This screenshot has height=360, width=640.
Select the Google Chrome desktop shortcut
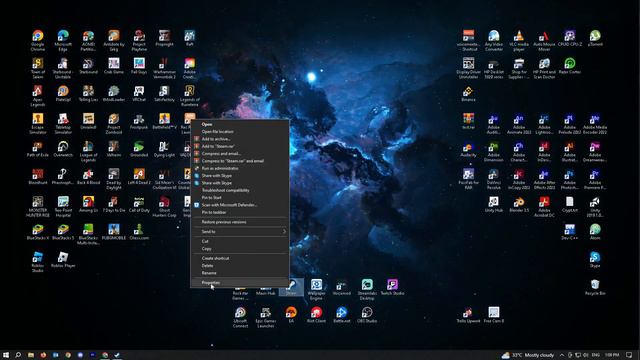pyautogui.click(x=38, y=40)
